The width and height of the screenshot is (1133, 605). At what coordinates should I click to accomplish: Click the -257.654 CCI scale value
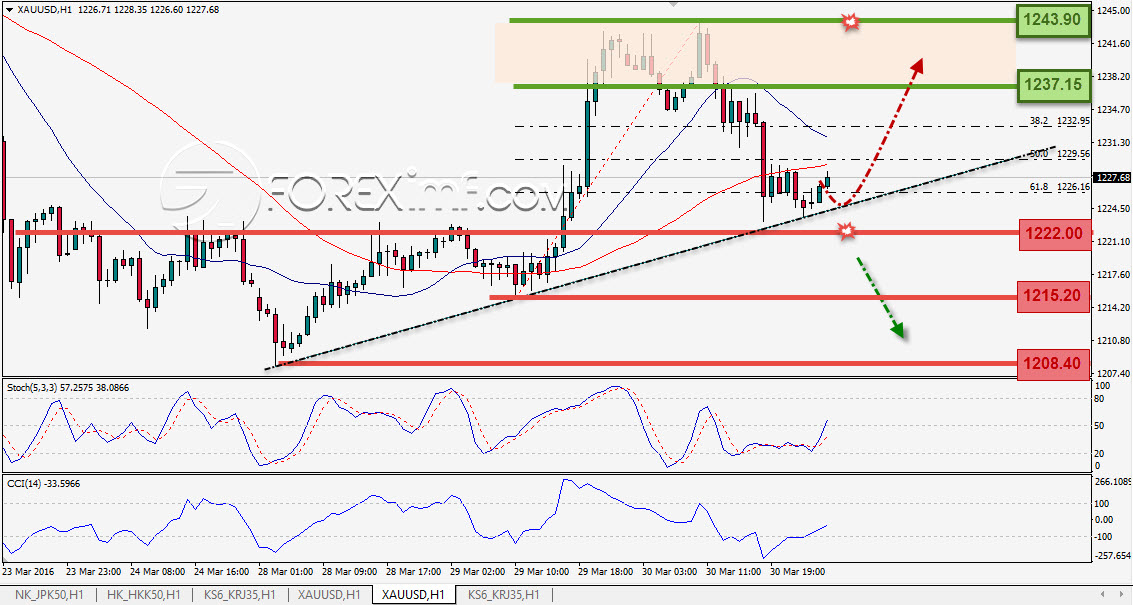pyautogui.click(x=1113, y=556)
